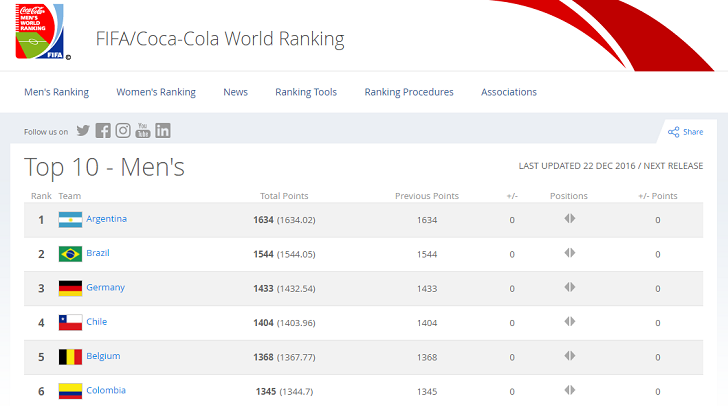Click the Total Points column header
Screen dimensions: 728x406
click(x=284, y=196)
